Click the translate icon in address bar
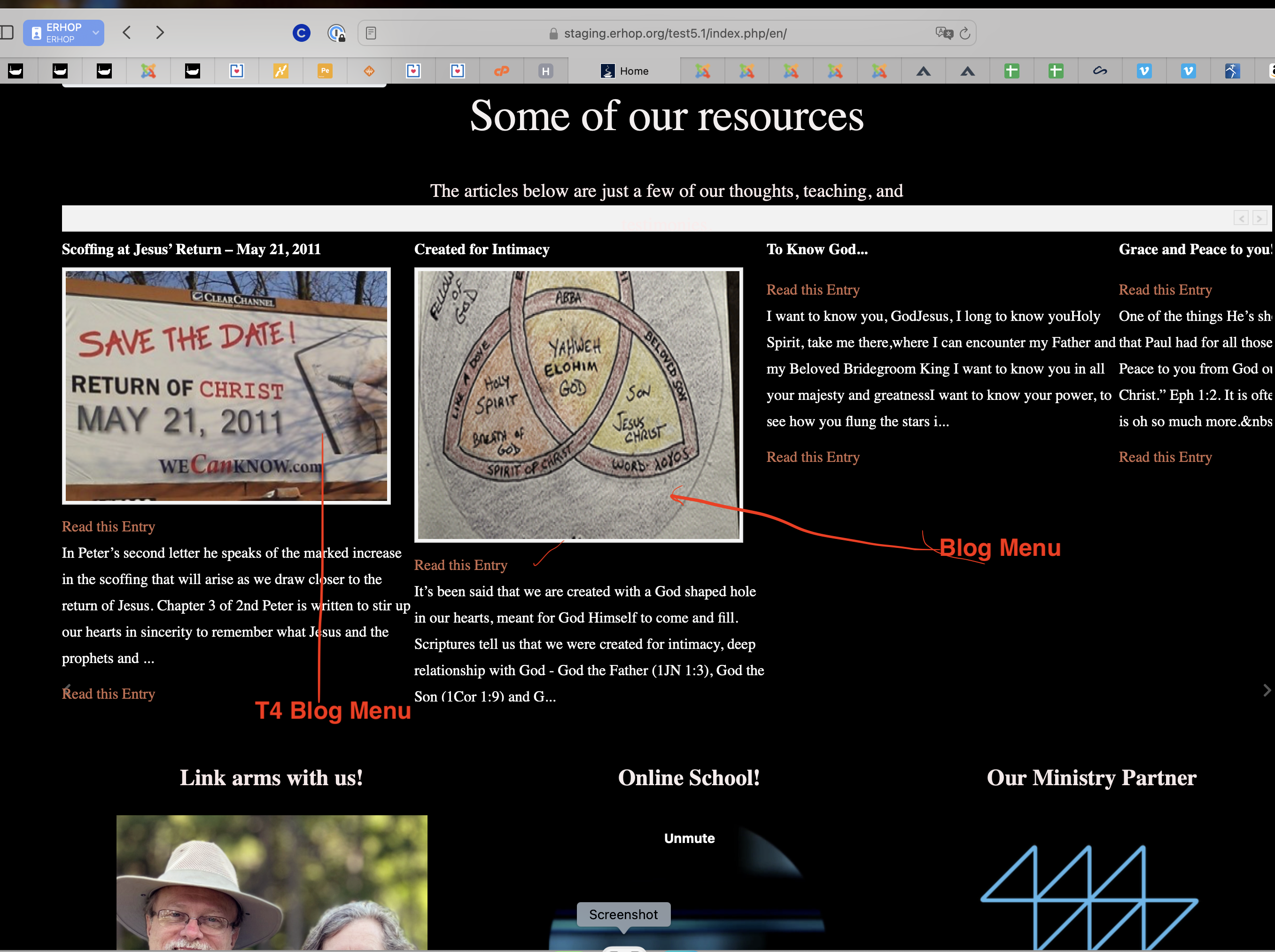 click(x=944, y=33)
